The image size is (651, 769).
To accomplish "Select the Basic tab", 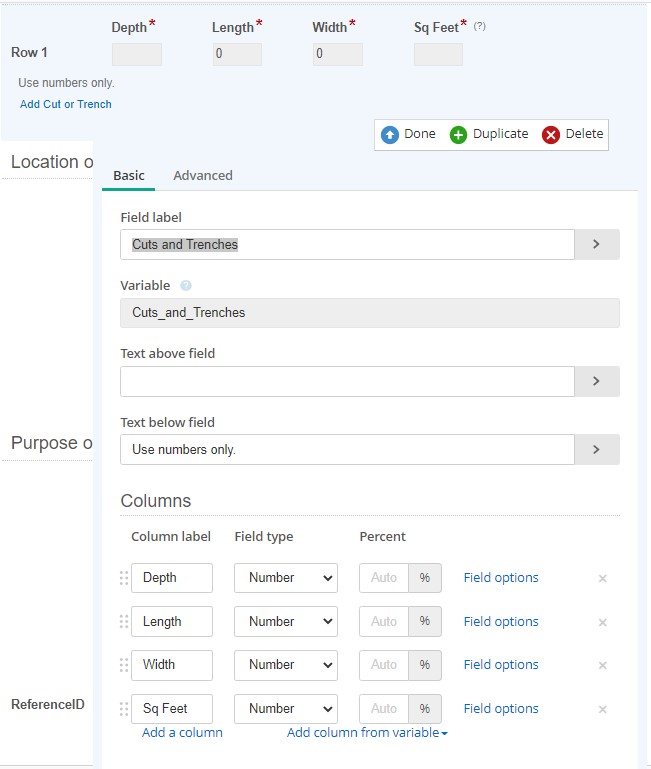I will [x=129, y=175].
